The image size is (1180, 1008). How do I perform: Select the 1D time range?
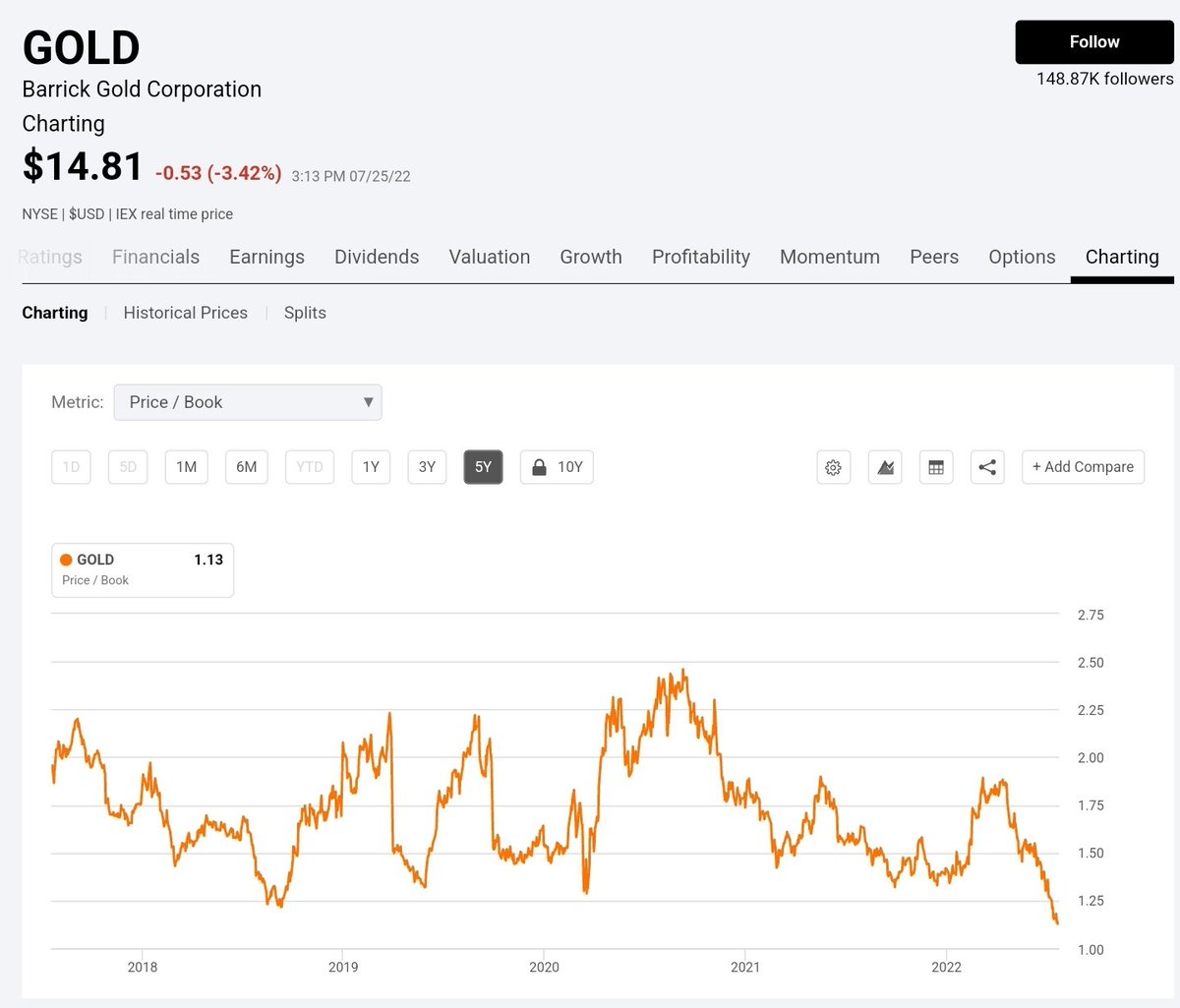71,467
